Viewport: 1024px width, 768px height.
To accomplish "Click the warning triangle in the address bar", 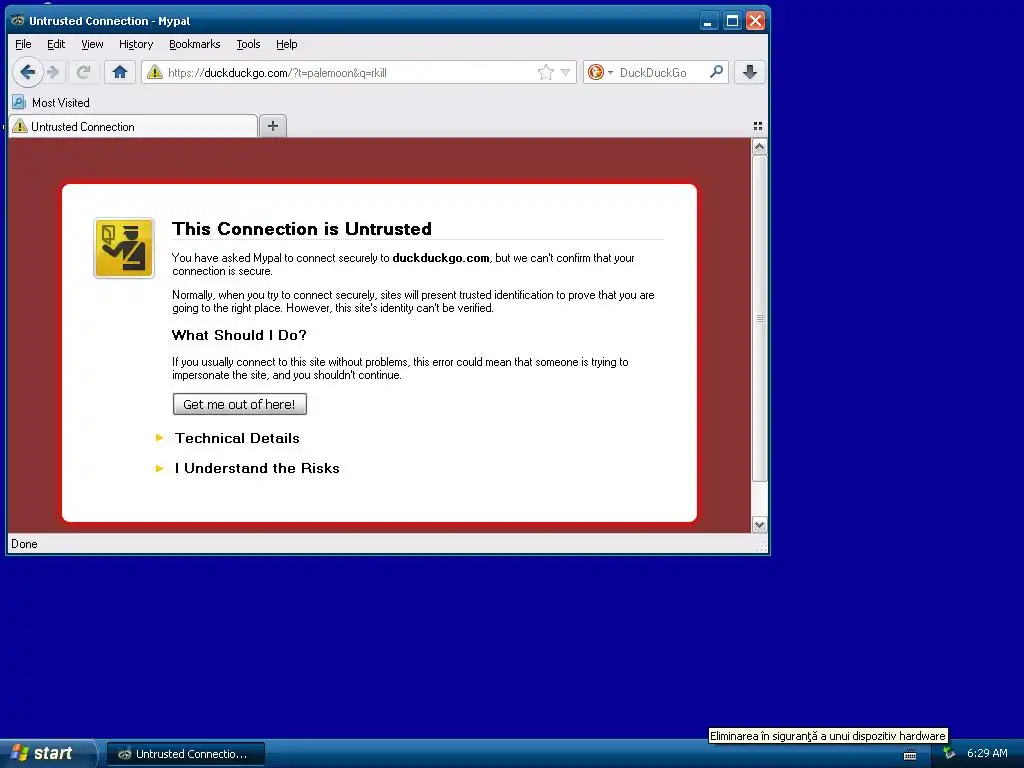I will [x=154, y=72].
